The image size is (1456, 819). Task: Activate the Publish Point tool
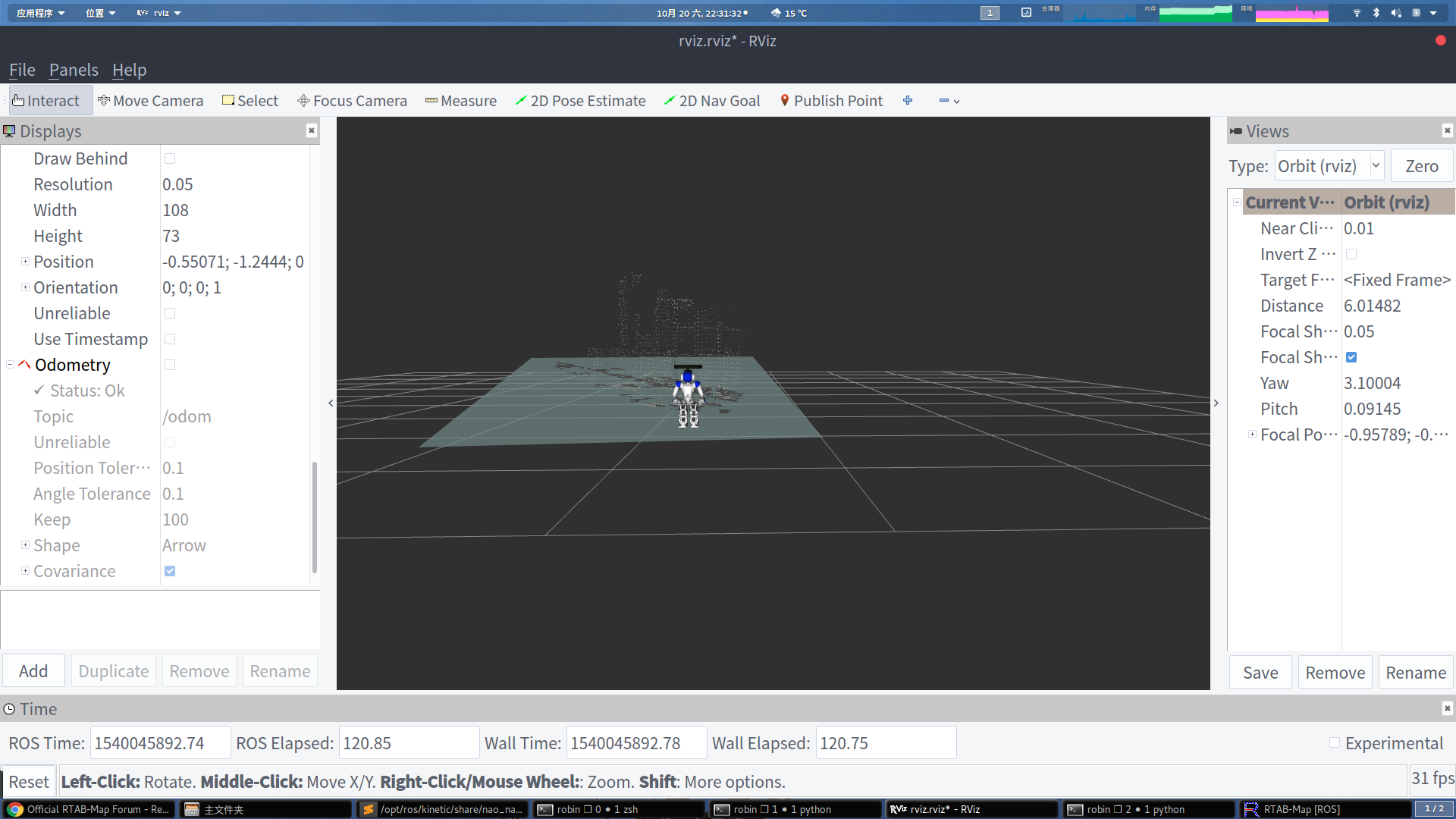[x=831, y=101]
